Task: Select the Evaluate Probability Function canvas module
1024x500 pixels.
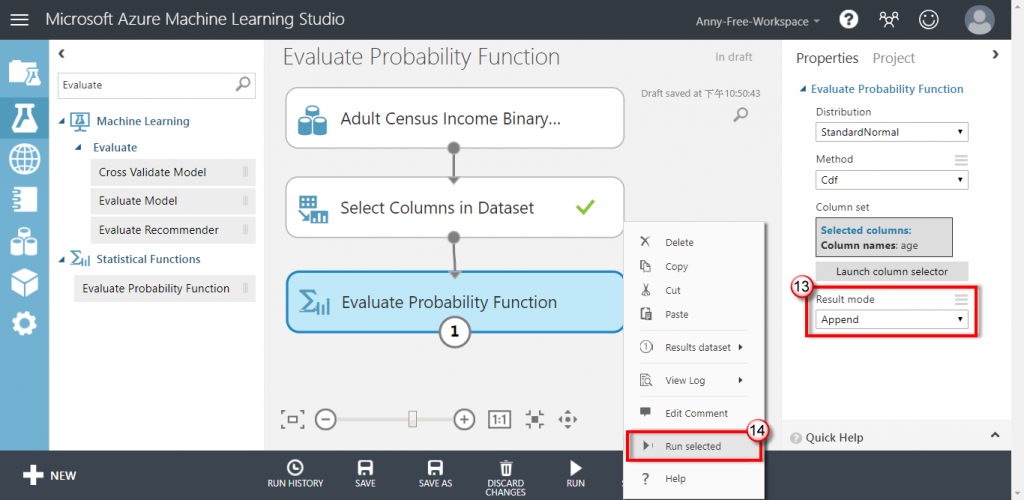Action: [455, 302]
